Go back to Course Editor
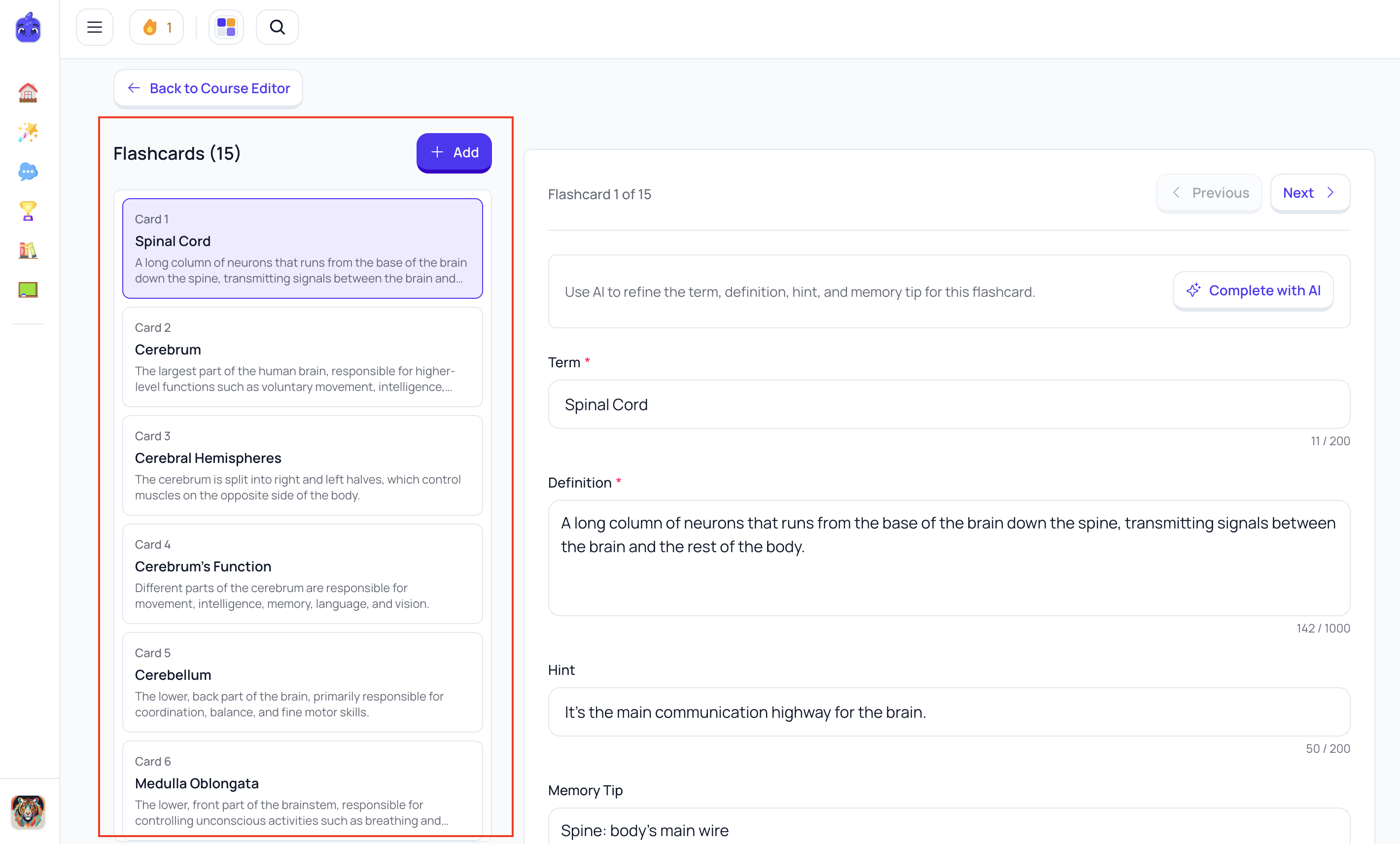The image size is (1400, 844). point(208,88)
